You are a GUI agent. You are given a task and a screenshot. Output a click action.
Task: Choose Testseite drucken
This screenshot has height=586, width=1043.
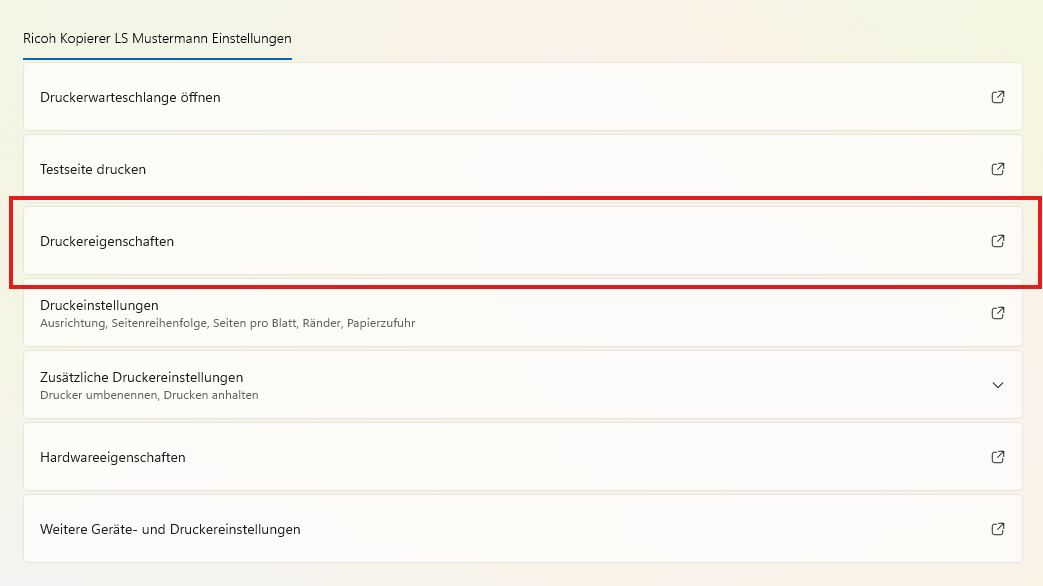tap(93, 169)
